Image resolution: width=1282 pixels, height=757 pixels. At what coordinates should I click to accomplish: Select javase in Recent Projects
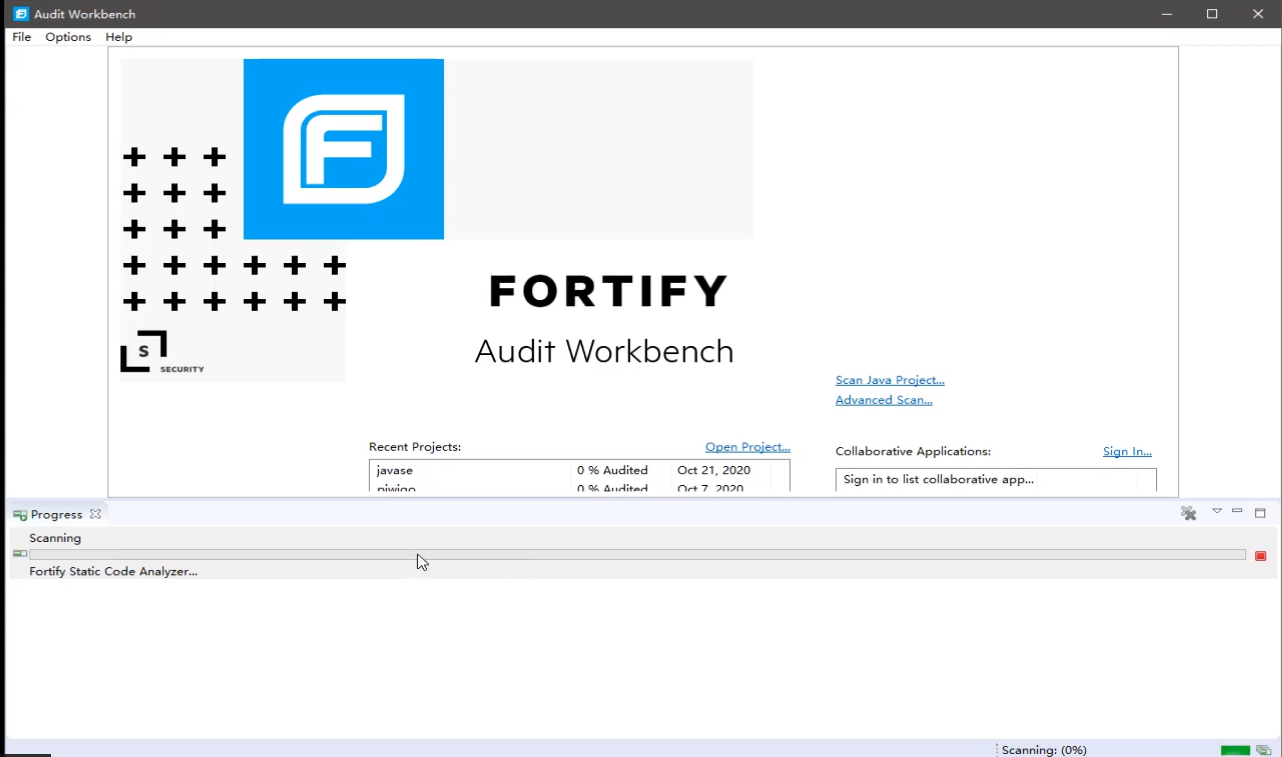pyautogui.click(x=395, y=470)
